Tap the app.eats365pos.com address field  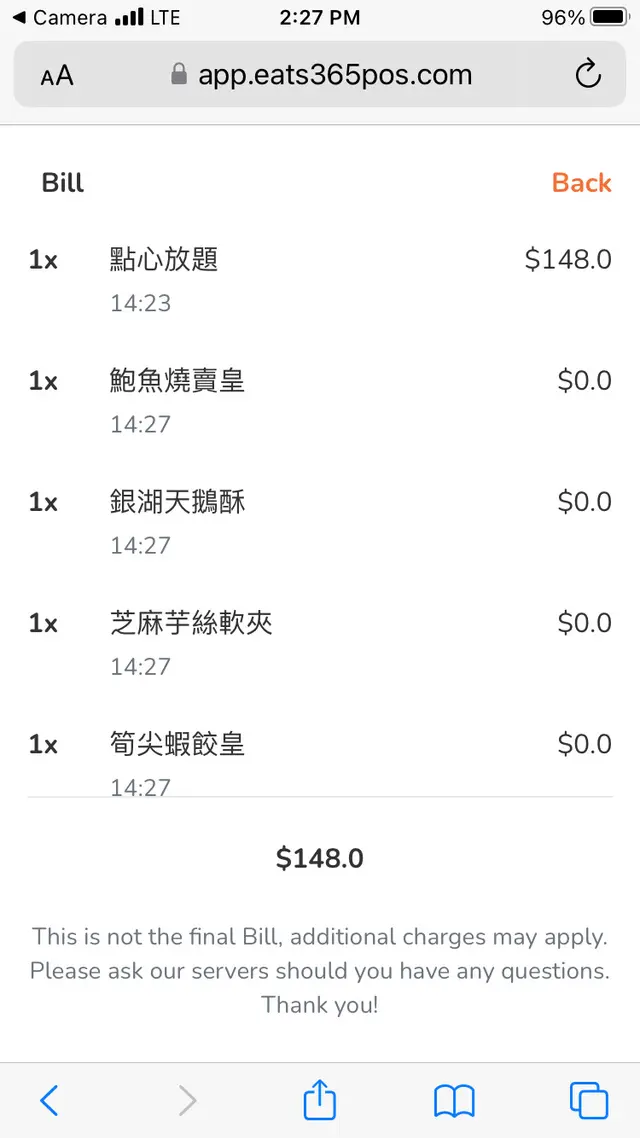[334, 75]
